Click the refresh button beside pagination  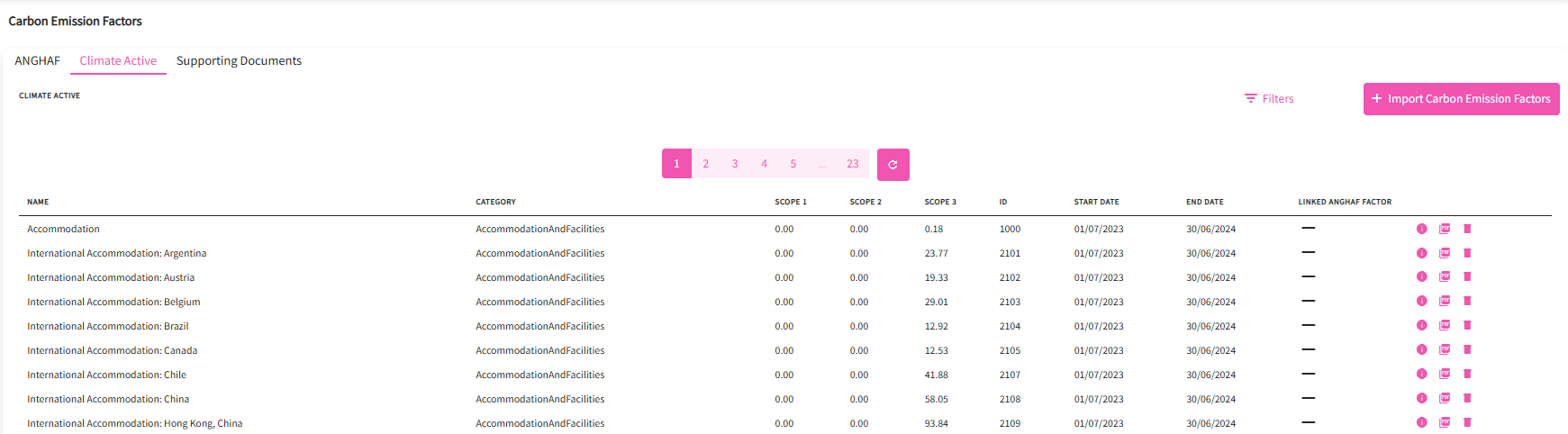893,165
